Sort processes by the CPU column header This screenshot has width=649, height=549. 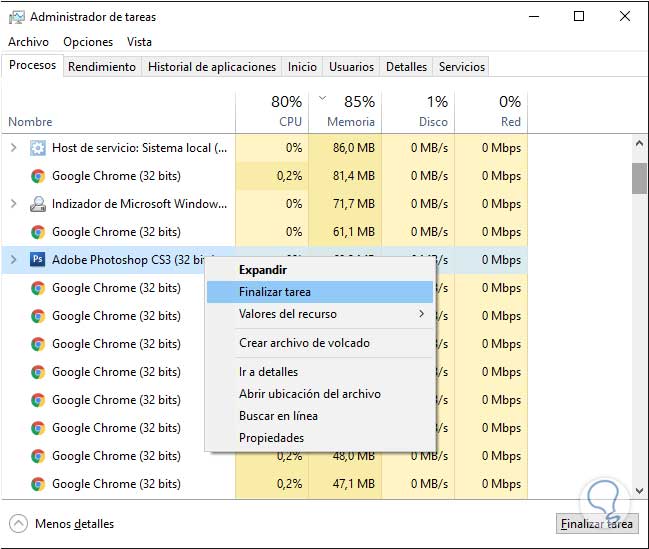(272, 111)
